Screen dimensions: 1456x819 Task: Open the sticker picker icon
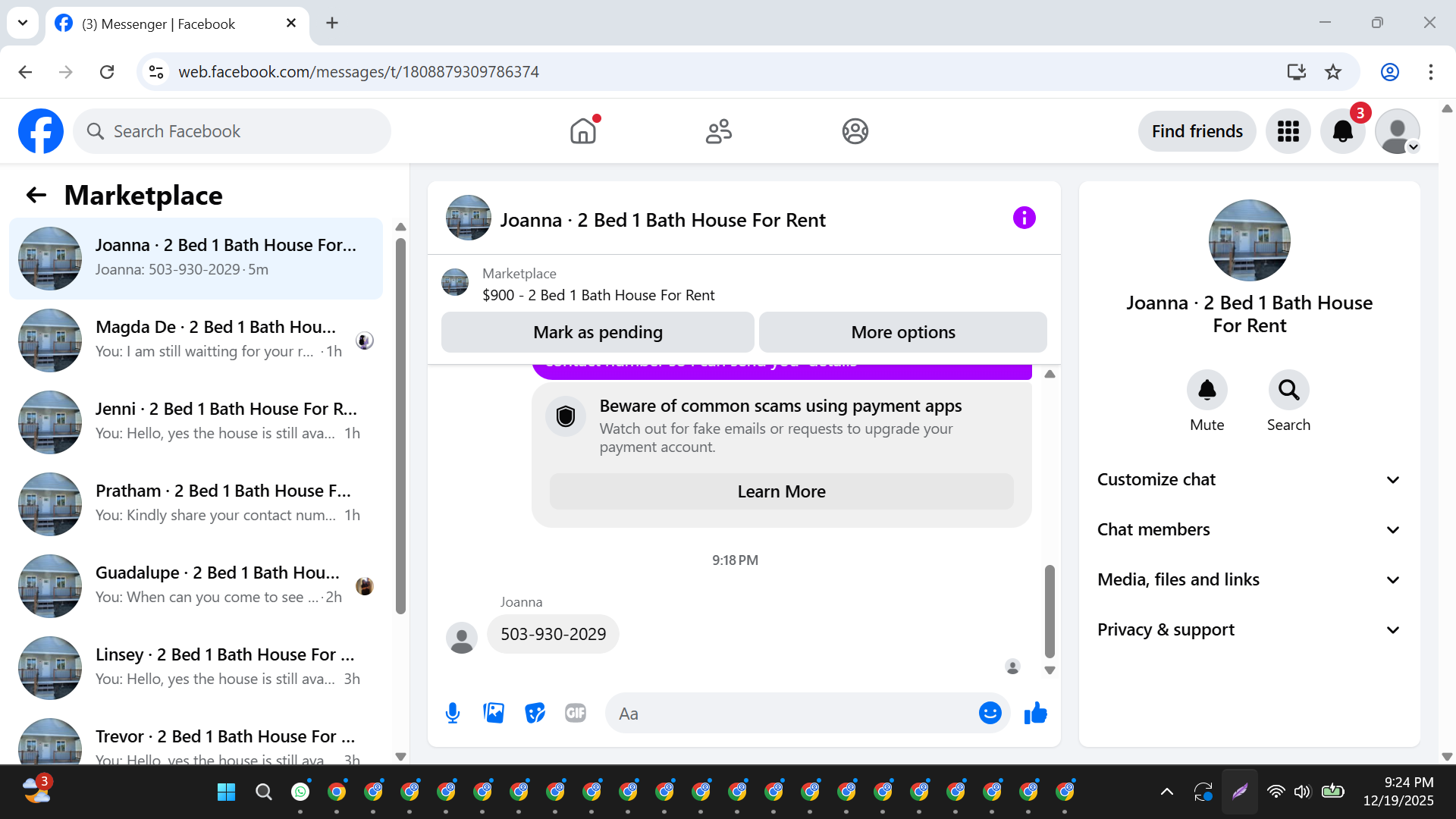pyautogui.click(x=535, y=713)
